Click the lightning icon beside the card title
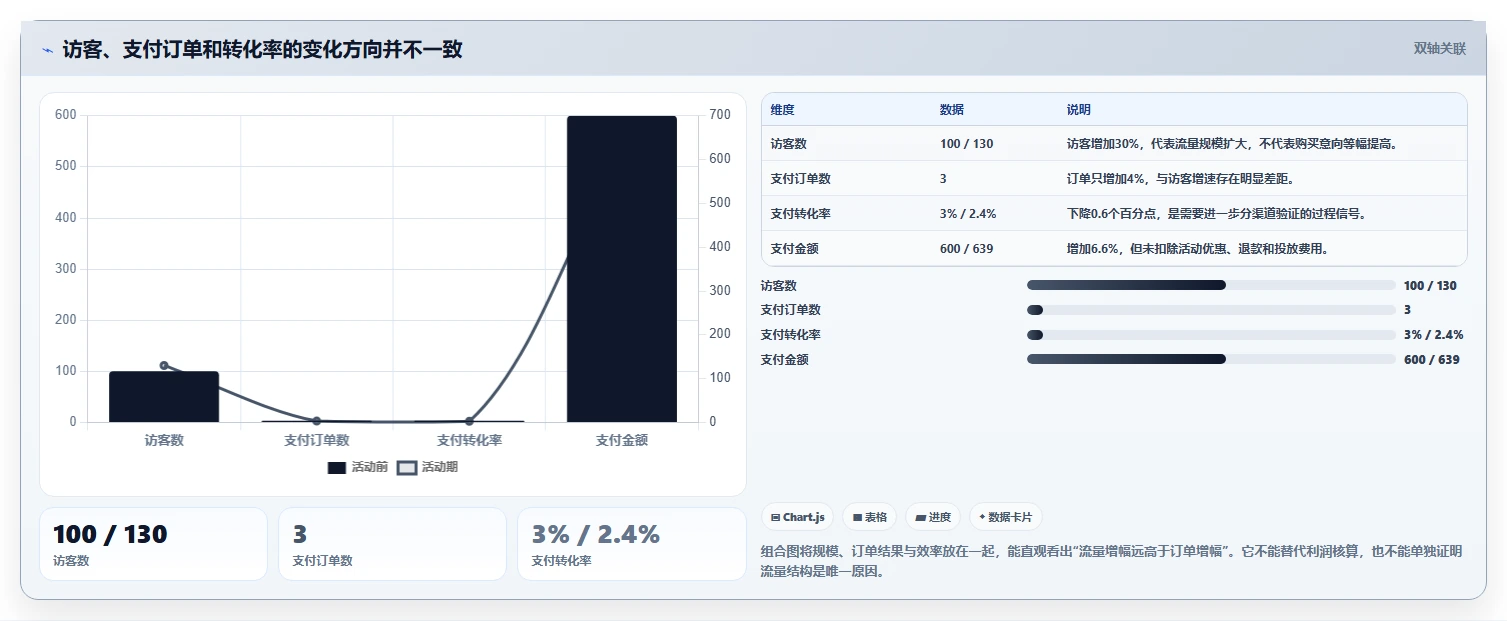The height and width of the screenshot is (621, 1507). (x=47, y=50)
